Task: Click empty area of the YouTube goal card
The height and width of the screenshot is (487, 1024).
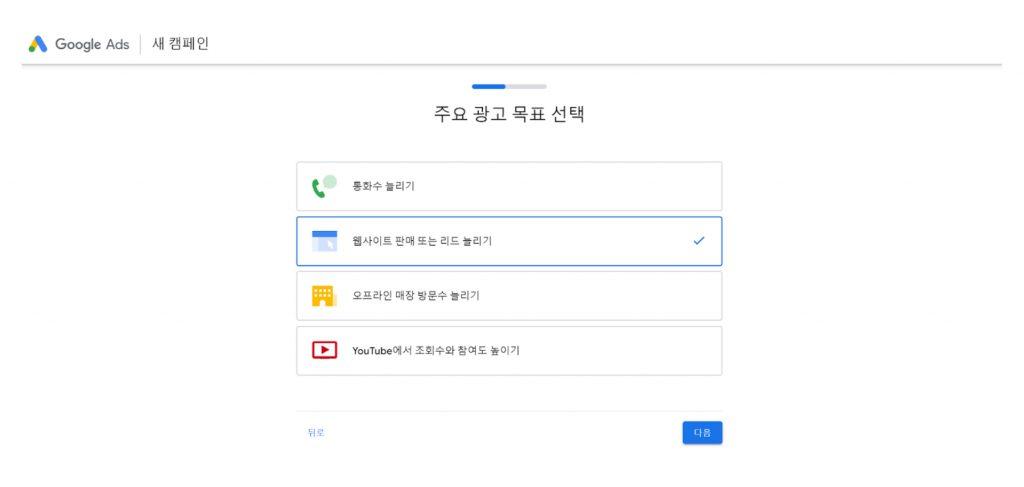Action: pyautogui.click(x=620, y=351)
